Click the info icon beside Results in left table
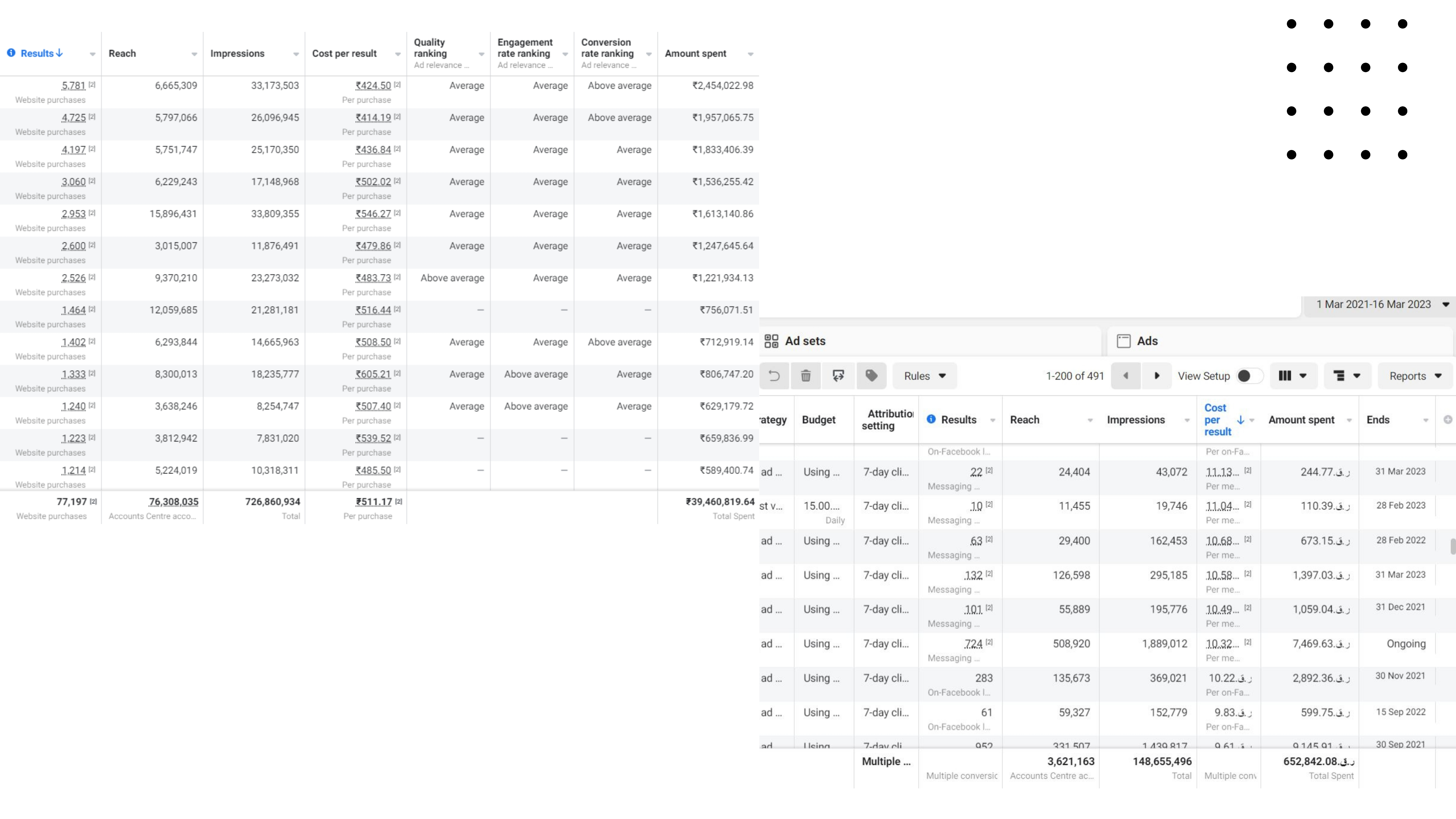The image size is (1456, 819). pos(11,53)
